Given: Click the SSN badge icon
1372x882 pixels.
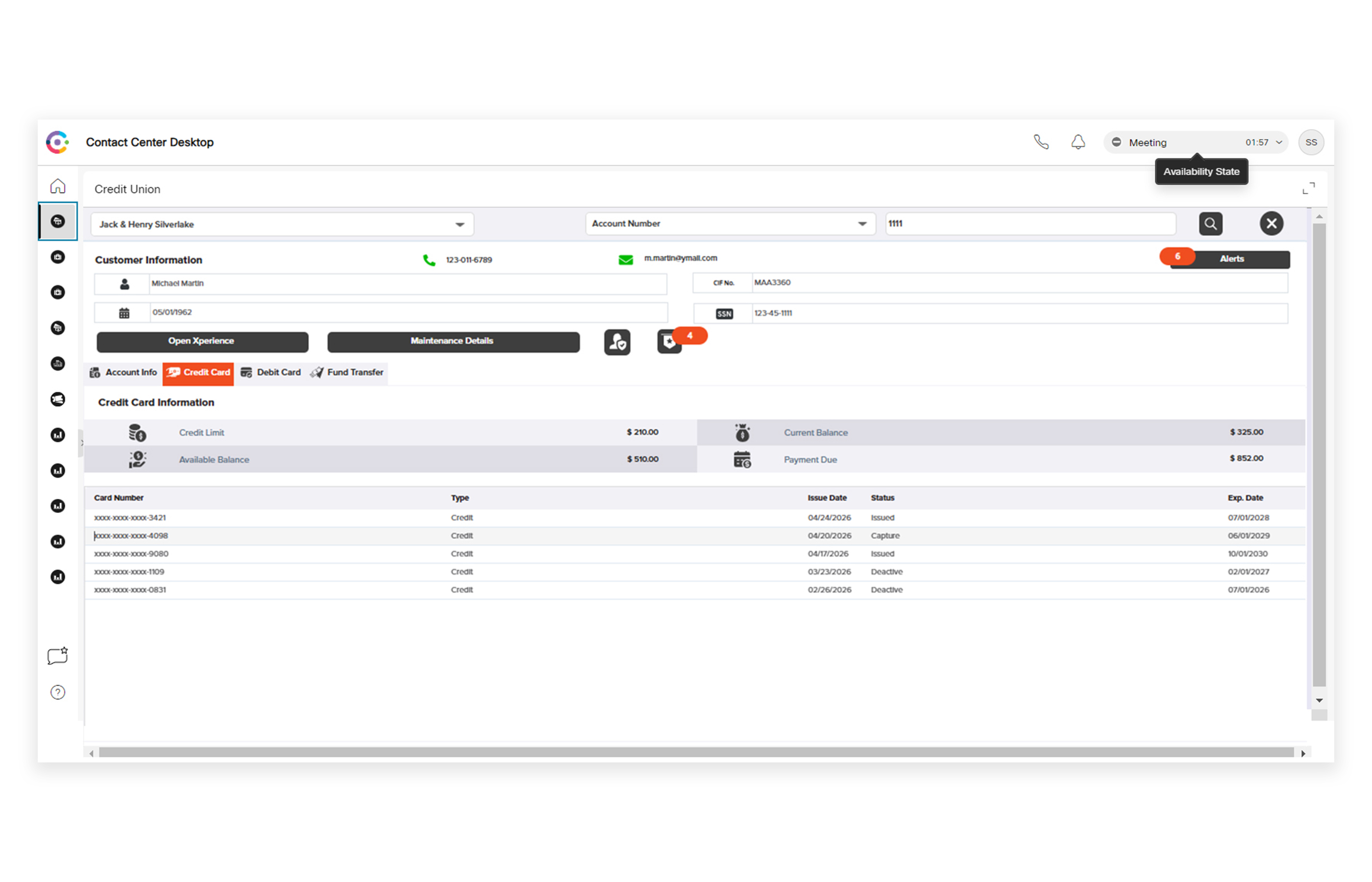Looking at the screenshot, I should pos(724,314).
